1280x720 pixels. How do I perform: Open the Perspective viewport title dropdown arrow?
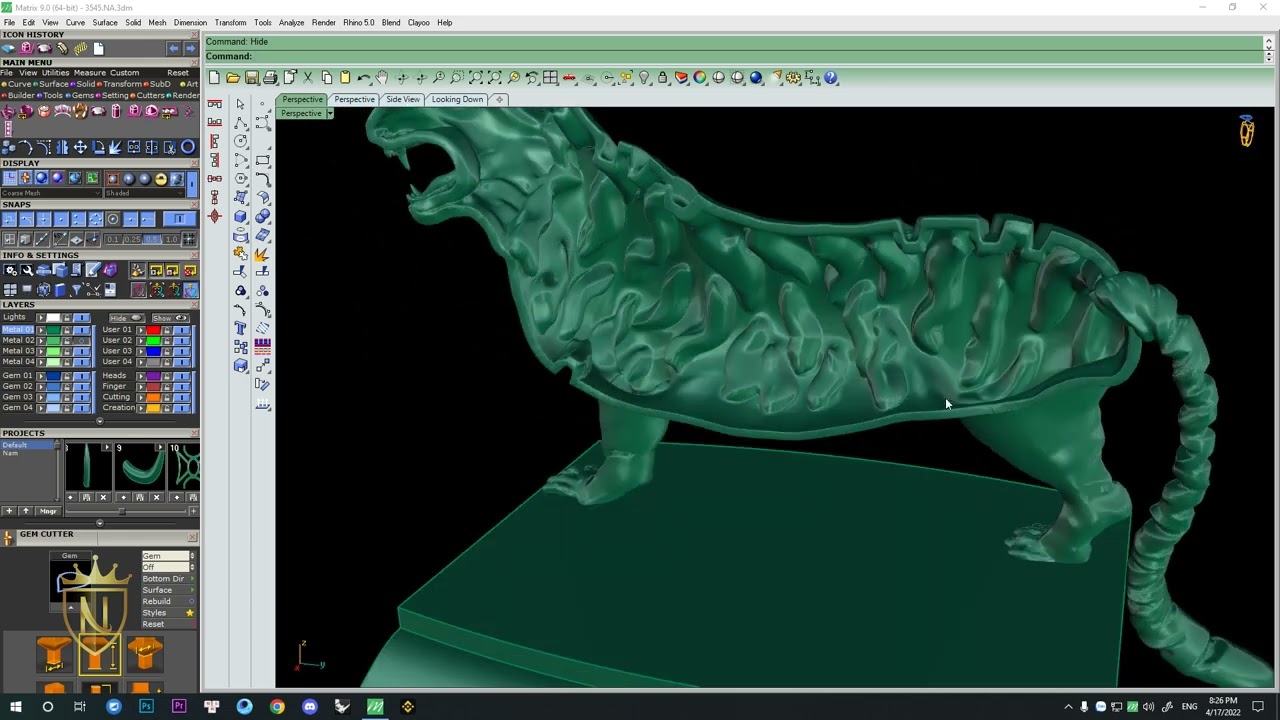(x=329, y=113)
